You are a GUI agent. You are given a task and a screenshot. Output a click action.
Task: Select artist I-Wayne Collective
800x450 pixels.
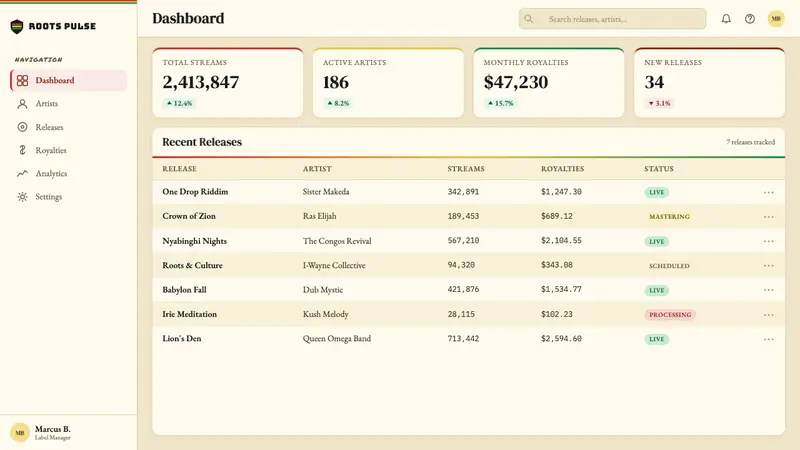[x=334, y=265]
